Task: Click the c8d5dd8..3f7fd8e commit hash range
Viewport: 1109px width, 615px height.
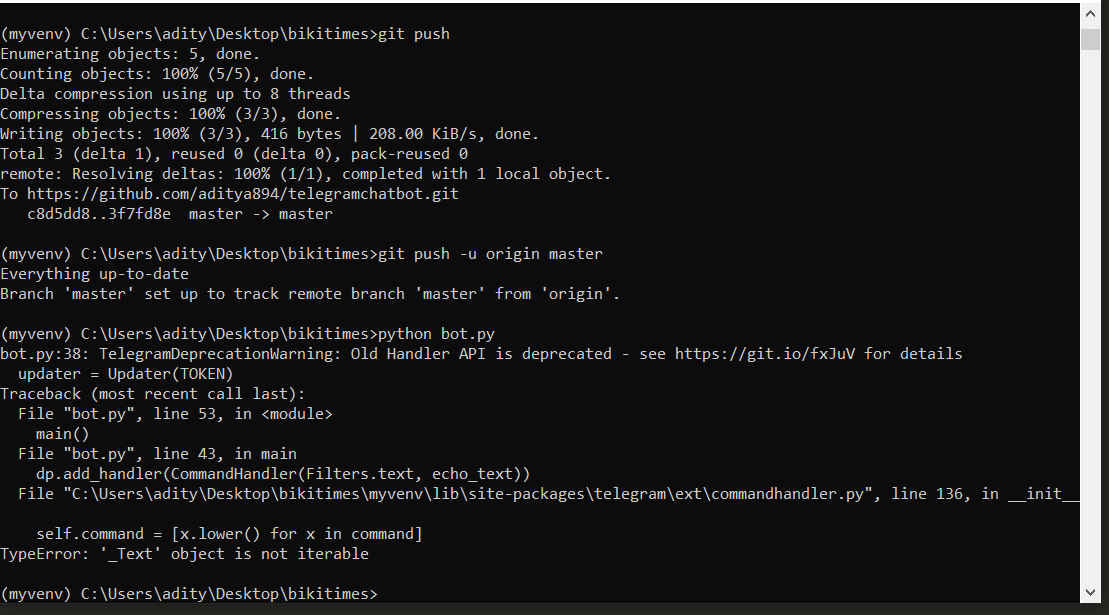Action: point(99,213)
